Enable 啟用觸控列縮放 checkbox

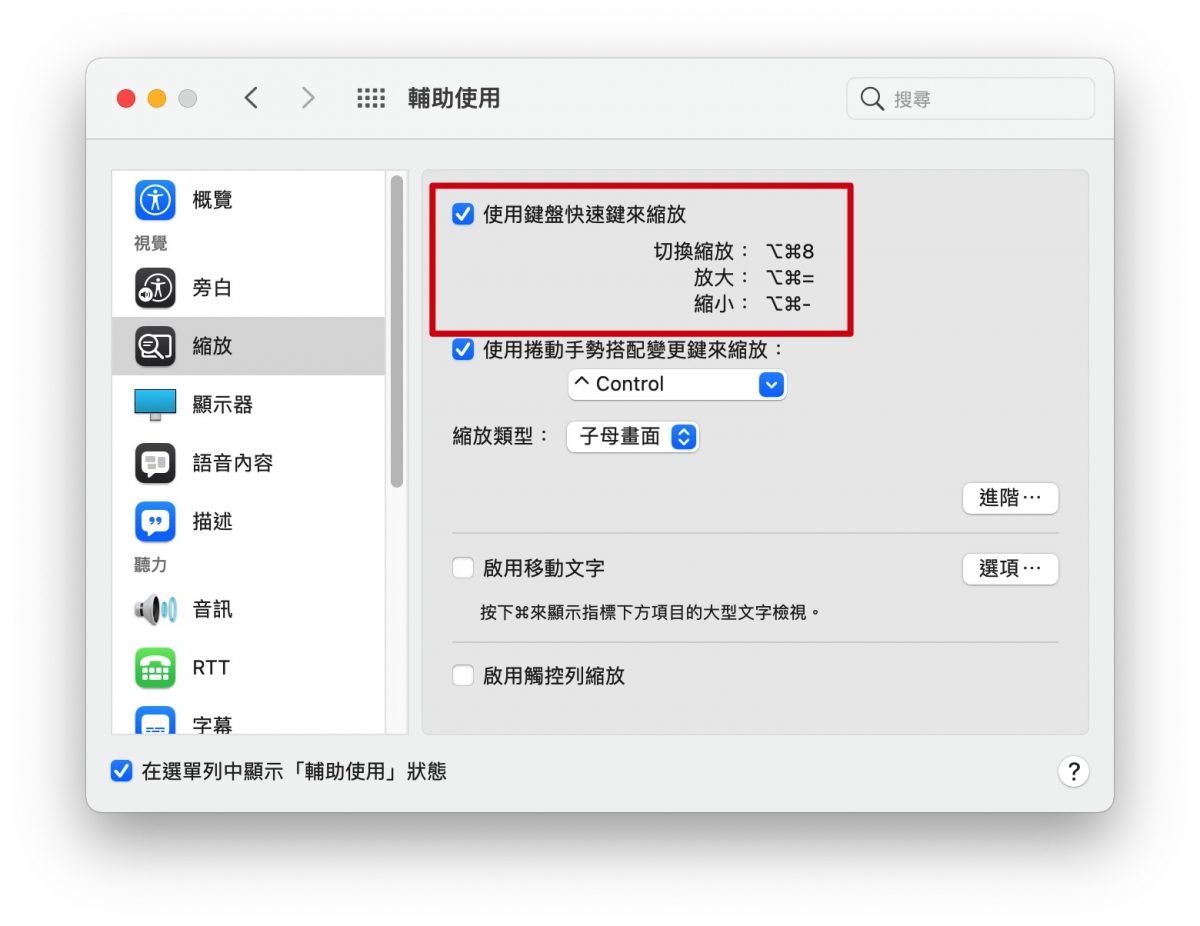pyautogui.click(x=462, y=675)
